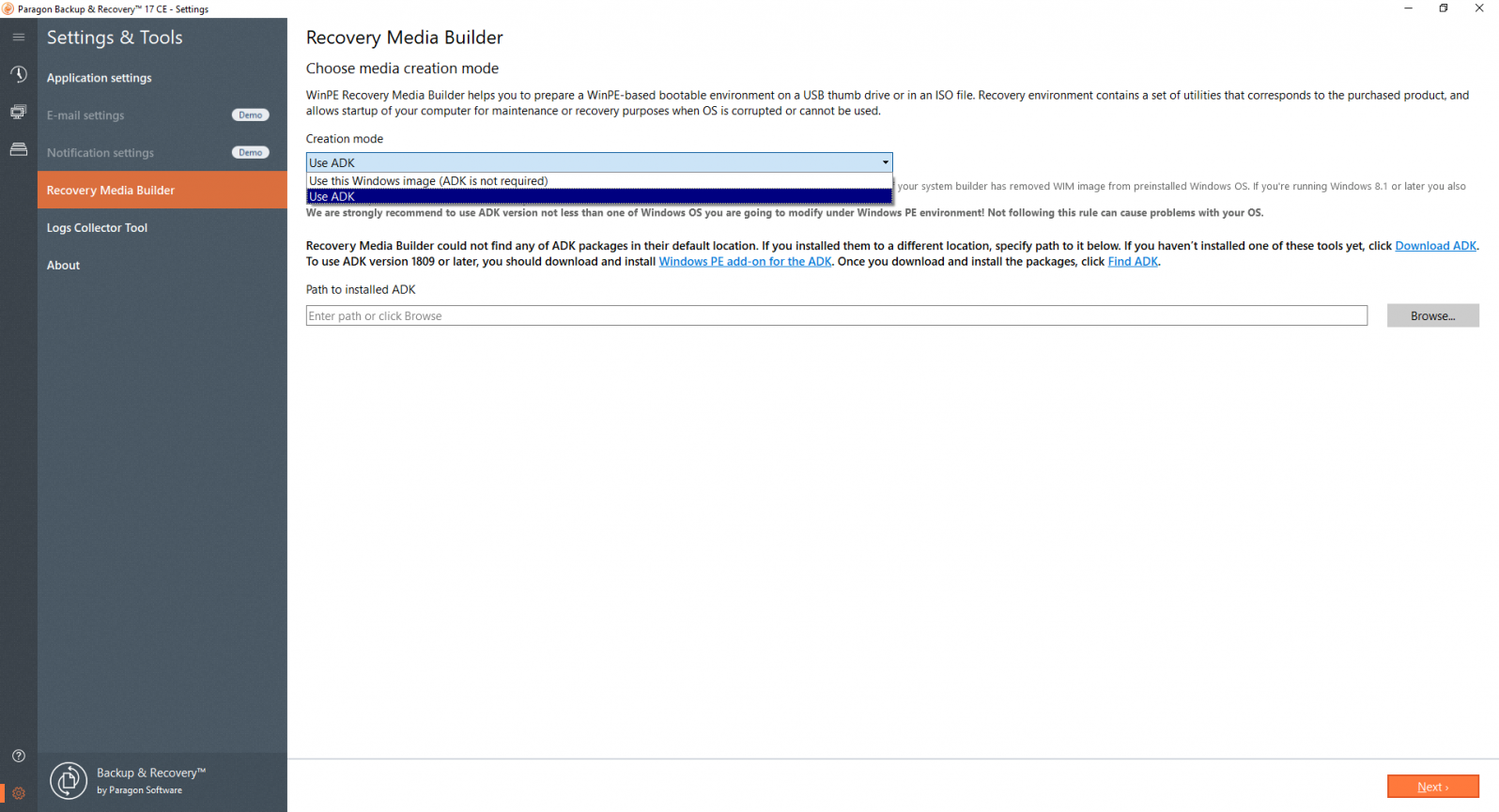Screen dimensions: 1499x812
Task: Click 'Backup & Recovery by Paragon Software' text
Action: point(150,781)
